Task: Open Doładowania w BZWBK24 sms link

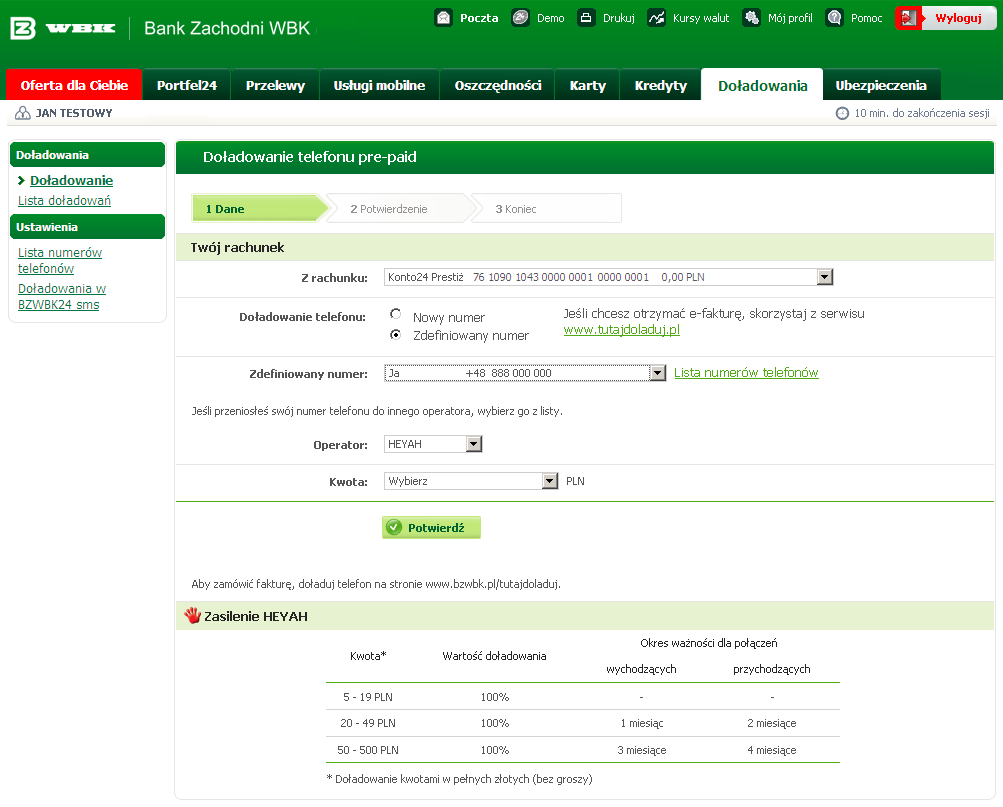Action: (x=62, y=297)
